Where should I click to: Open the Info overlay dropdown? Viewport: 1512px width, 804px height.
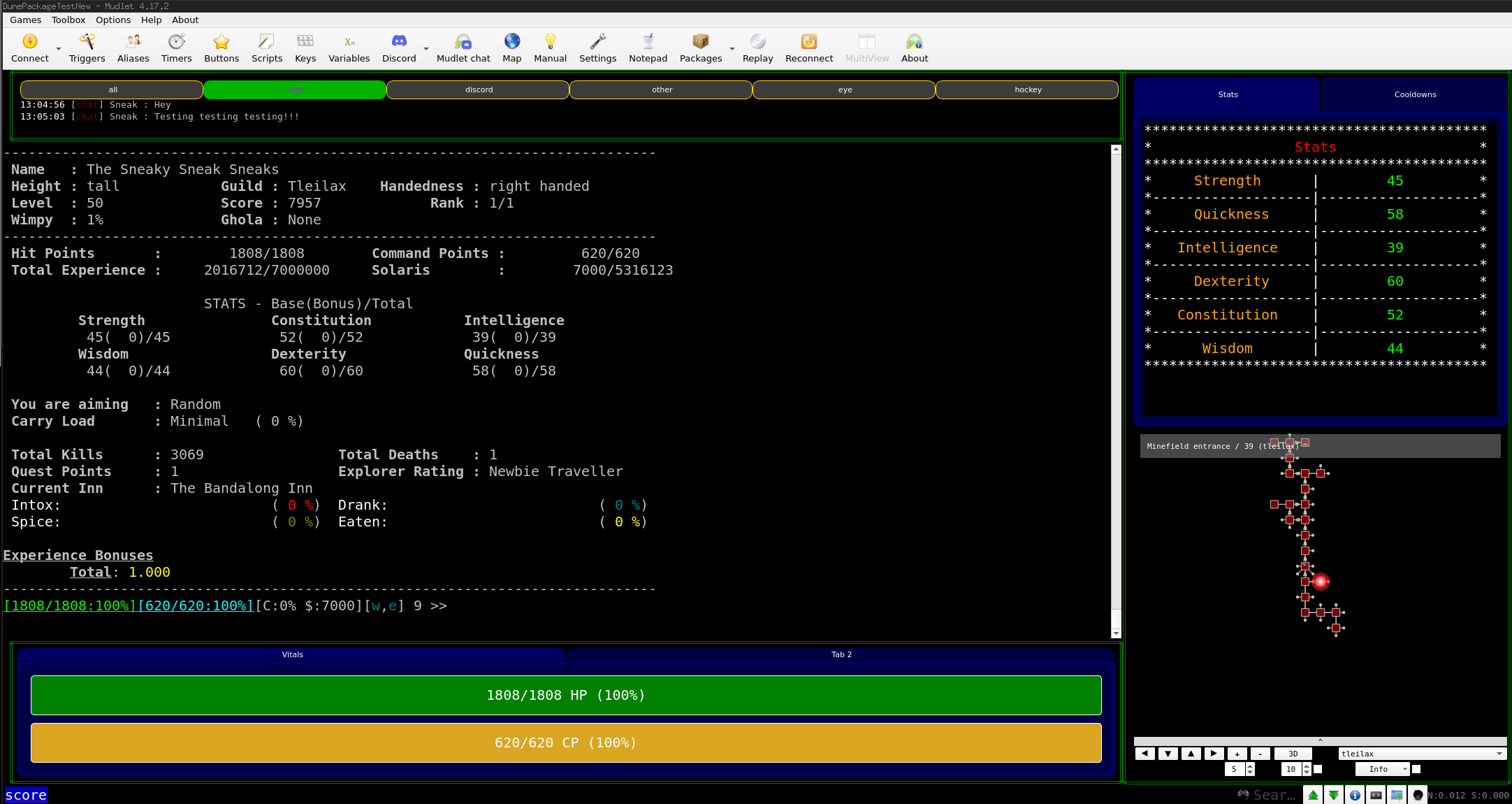click(x=1383, y=769)
